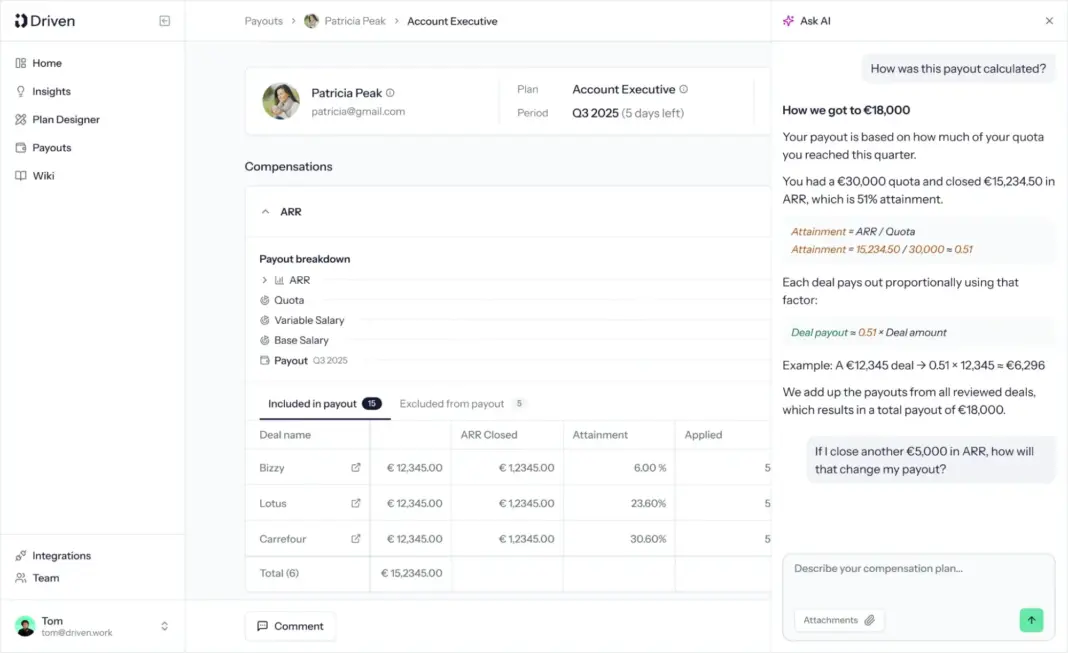Switch to the Excluded from payout tab
1068x653 pixels.
[461, 404]
